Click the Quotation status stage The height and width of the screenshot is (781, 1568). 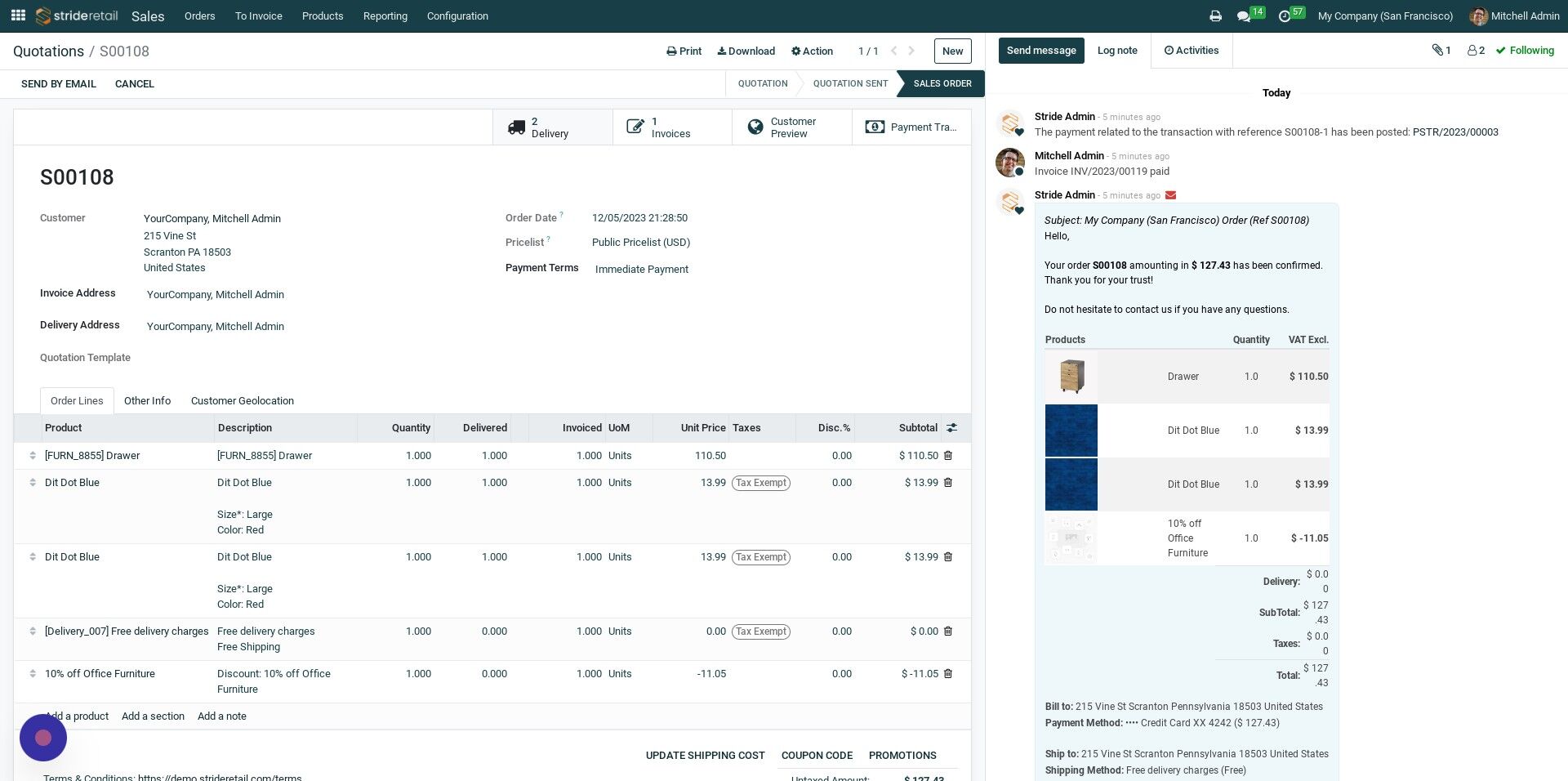[763, 84]
